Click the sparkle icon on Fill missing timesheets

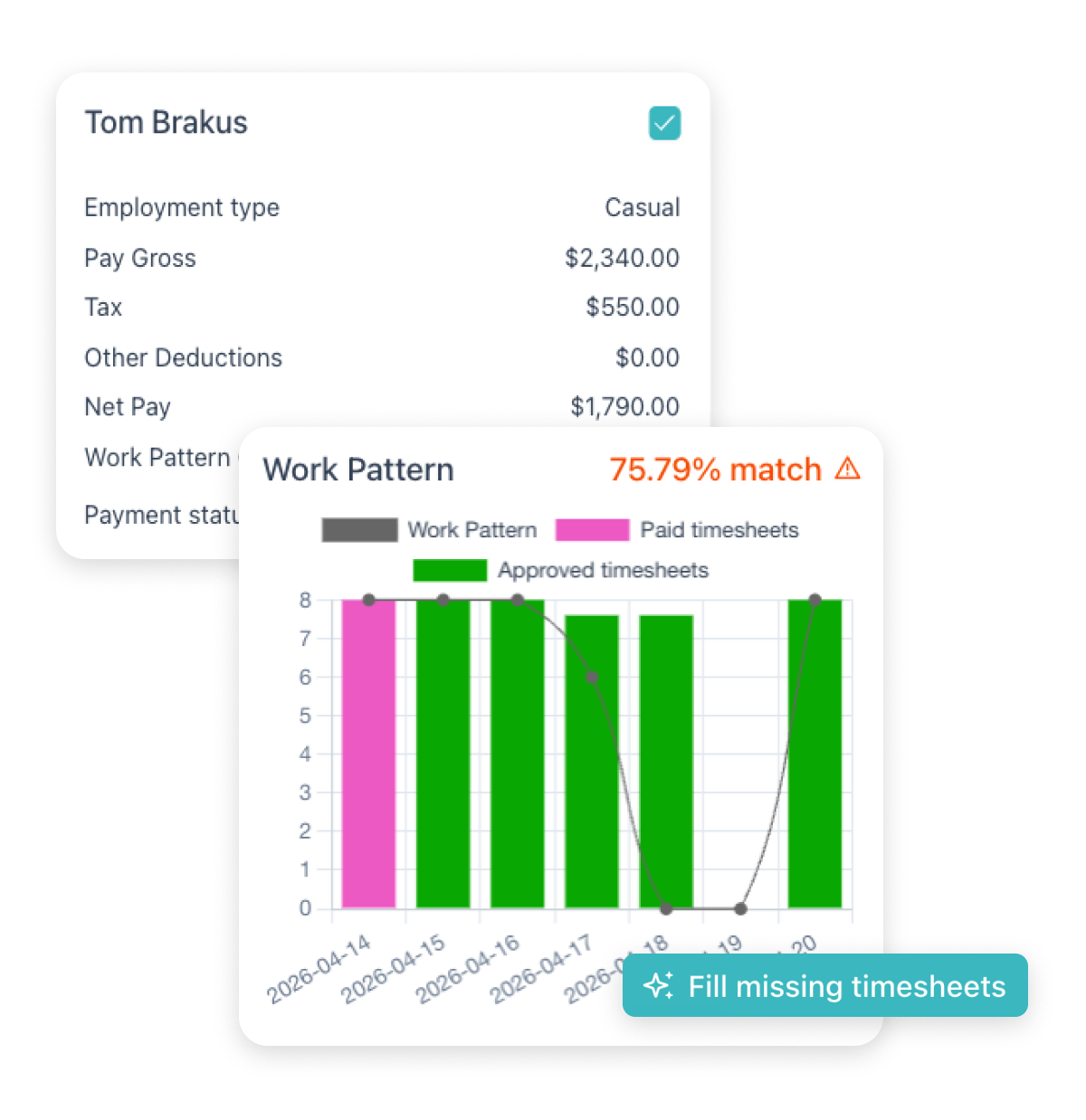(658, 985)
